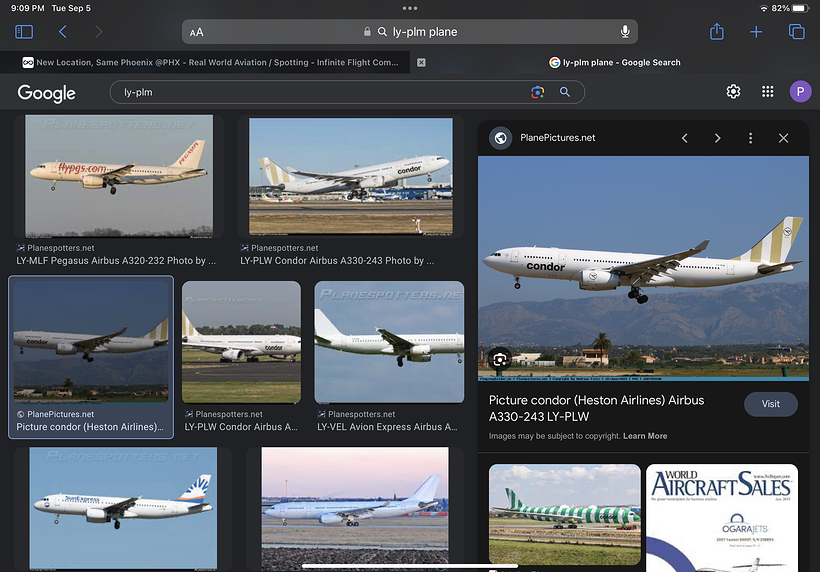Select the highlighted Condor Heston Airlines thumbnail
The height and width of the screenshot is (572, 820).
(91, 342)
